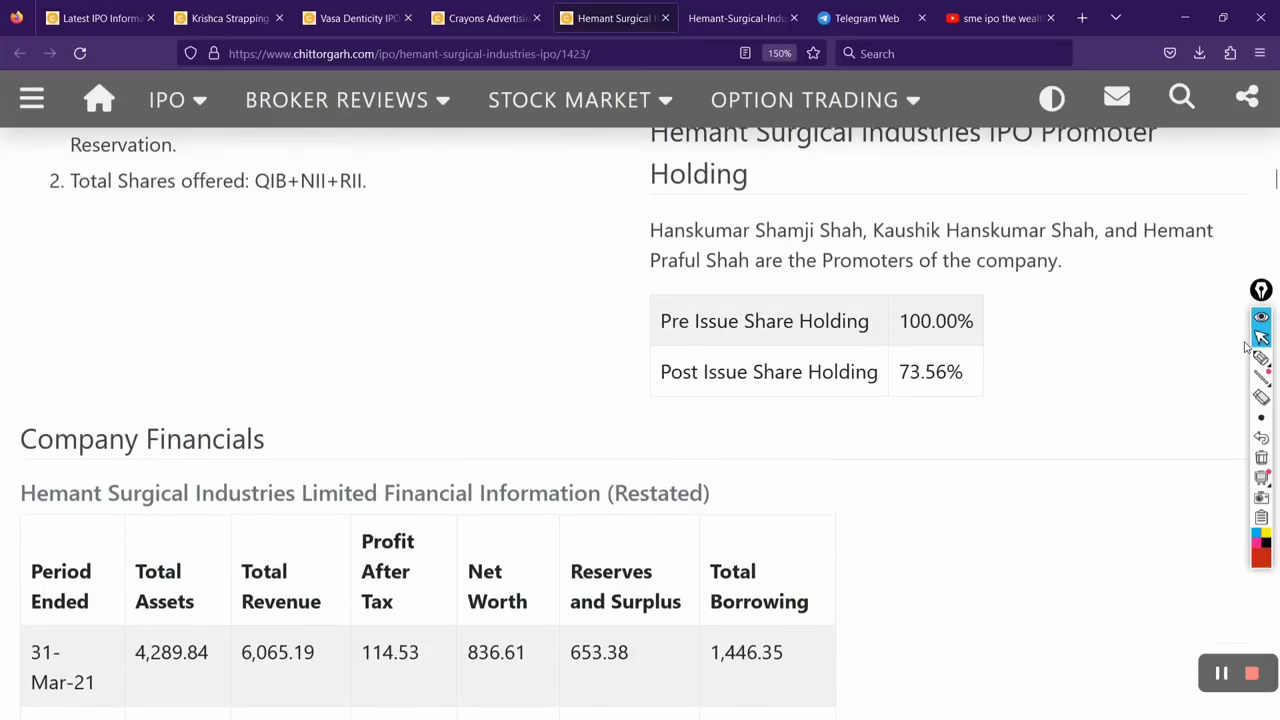Image resolution: width=1280 pixels, height=720 pixels.
Task: Open the hamburger site menu
Action: click(32, 98)
